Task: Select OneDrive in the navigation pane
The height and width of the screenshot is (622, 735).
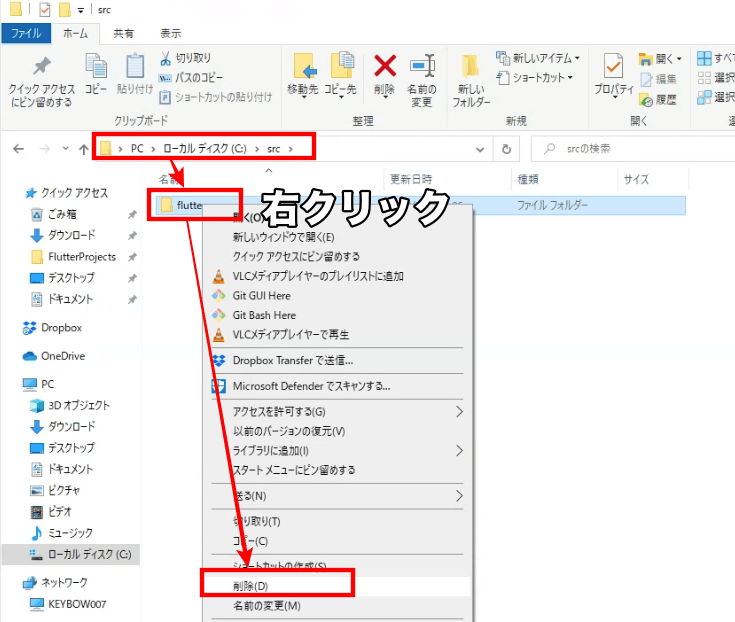Action: [54, 356]
